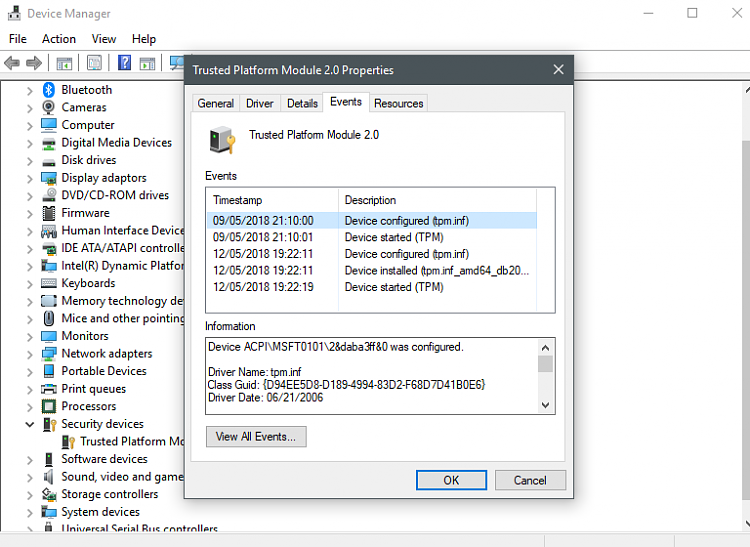Click the Storage controllers icon
750x547 pixels.
[x=48, y=494]
